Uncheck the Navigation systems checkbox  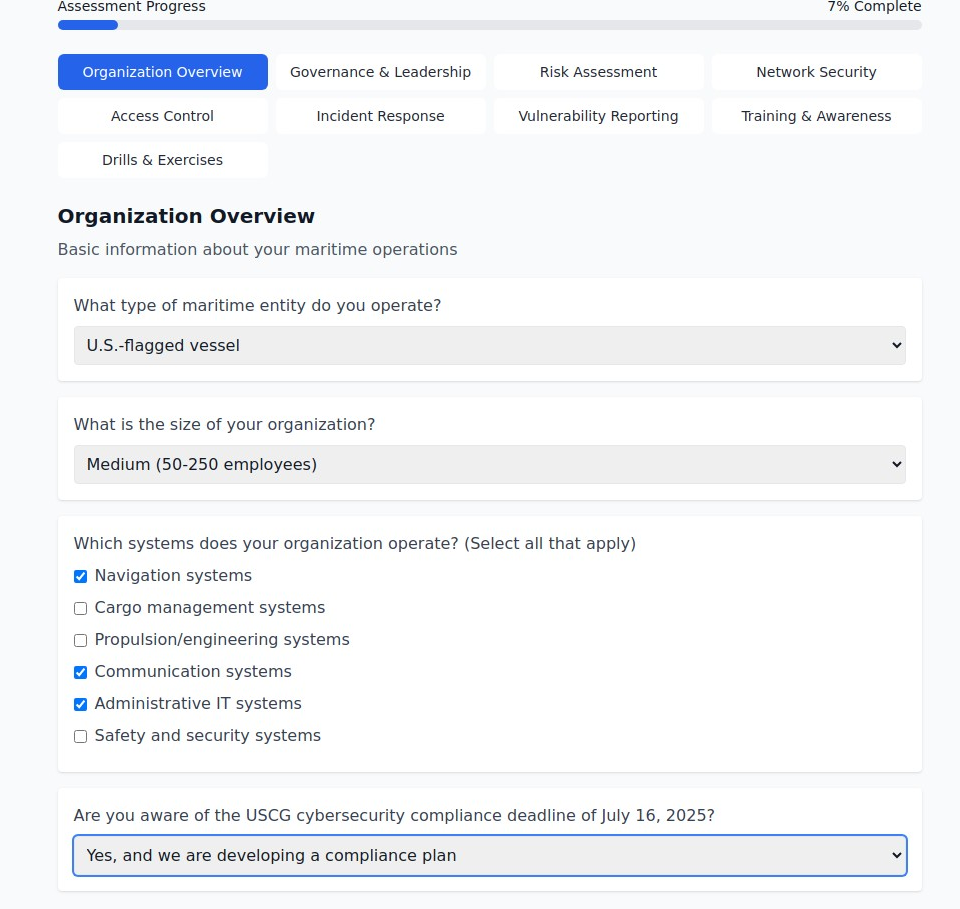(x=81, y=576)
